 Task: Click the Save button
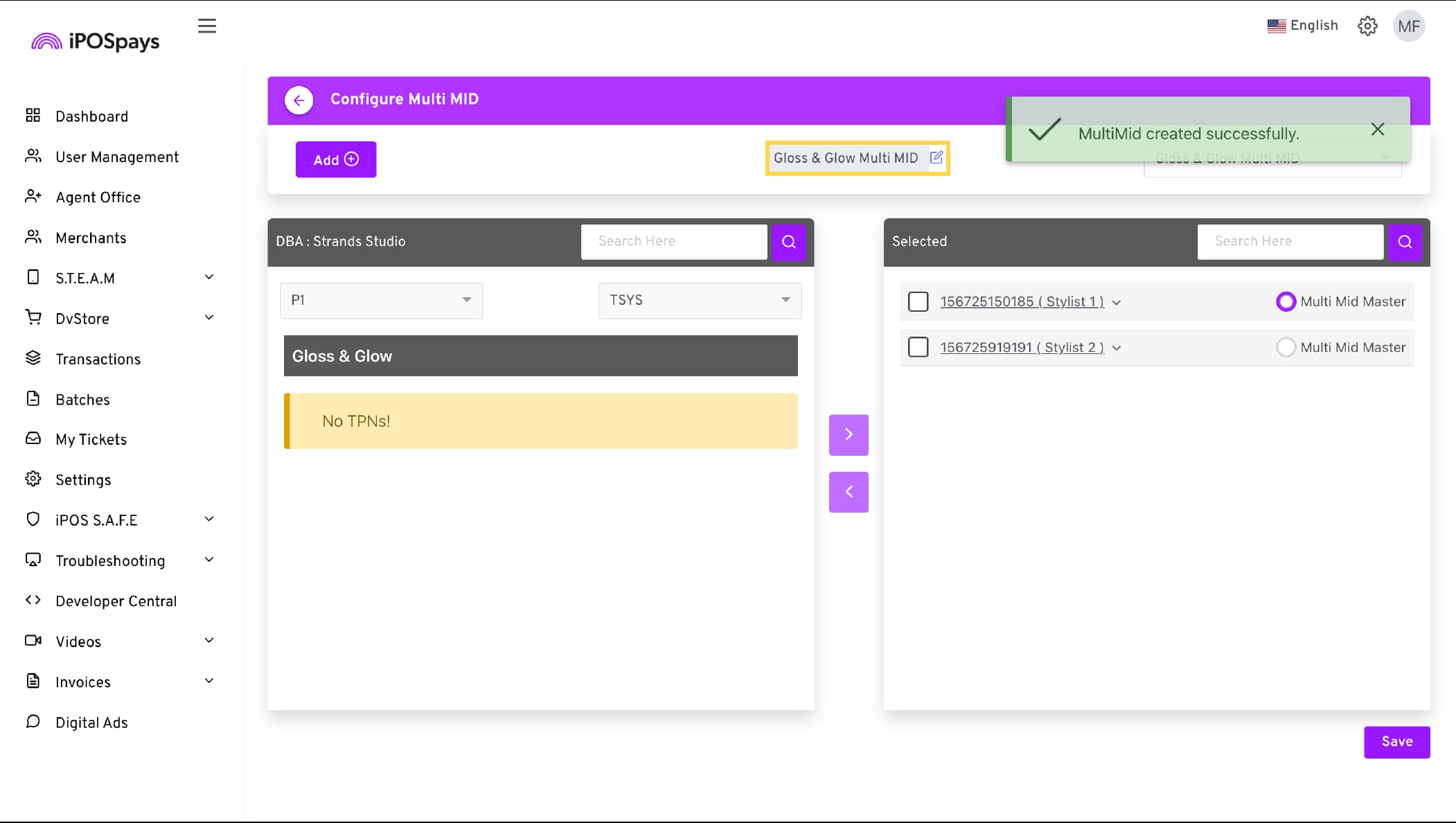1396,742
